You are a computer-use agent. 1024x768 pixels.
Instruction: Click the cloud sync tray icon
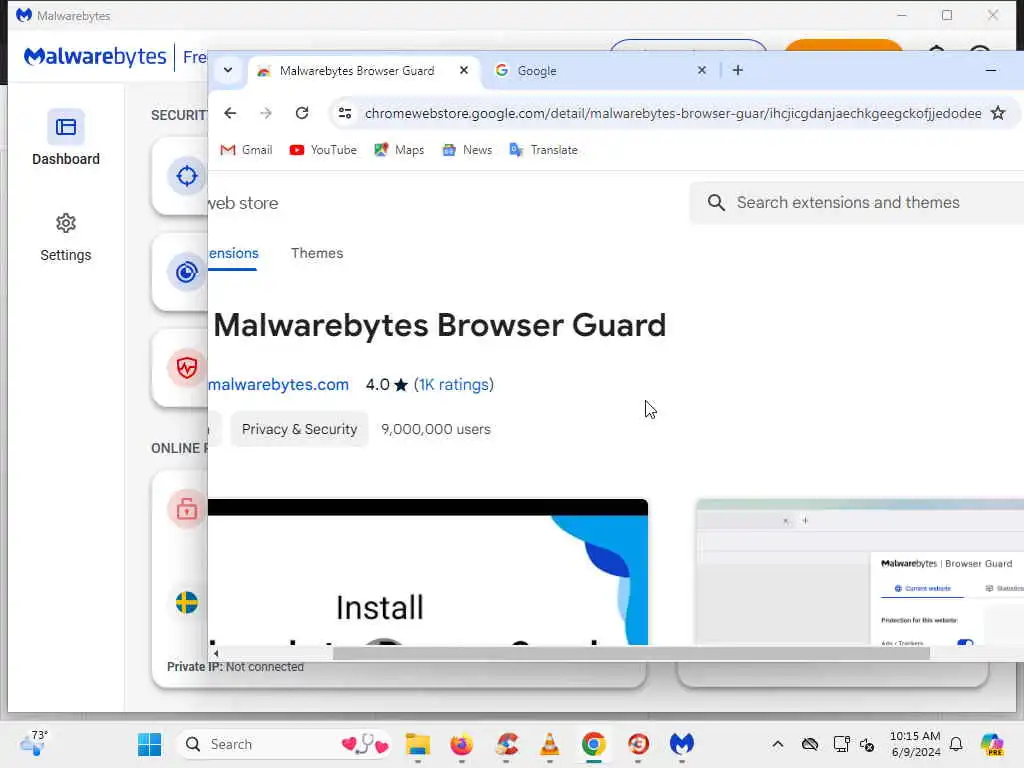810,744
